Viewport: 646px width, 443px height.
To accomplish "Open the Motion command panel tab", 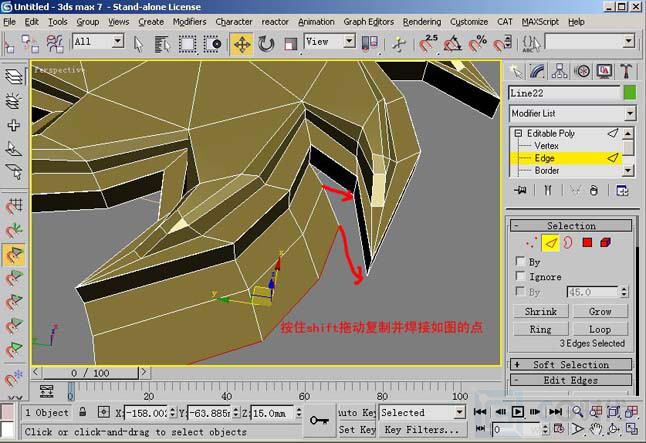I will point(582,71).
